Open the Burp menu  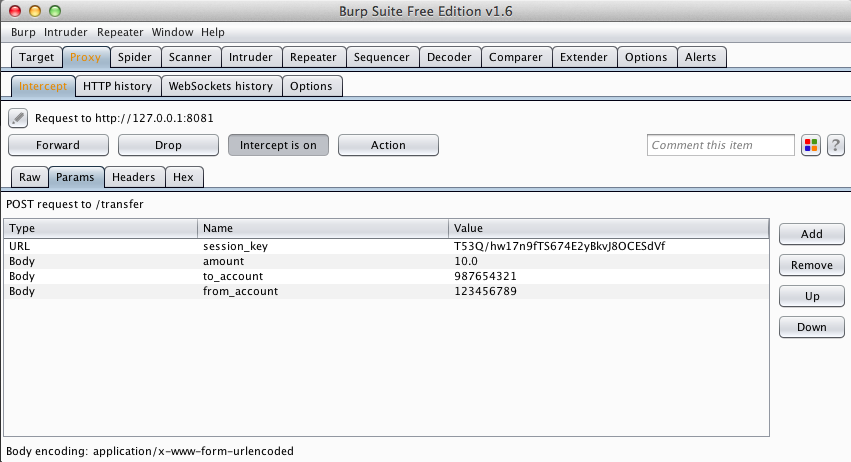(23, 32)
